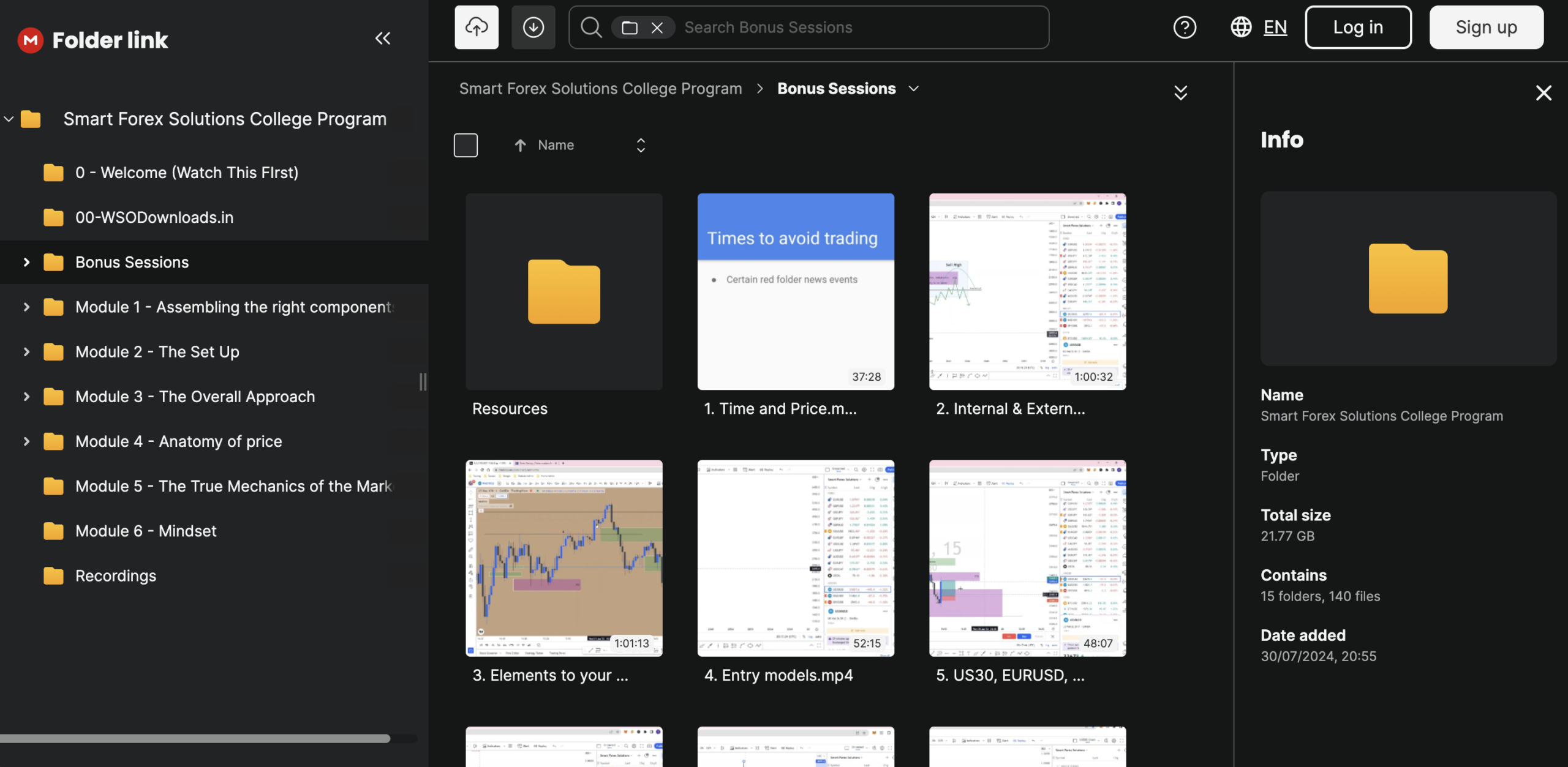Click the MEGA logo icon
This screenshot has height=767, width=1568.
coord(30,40)
